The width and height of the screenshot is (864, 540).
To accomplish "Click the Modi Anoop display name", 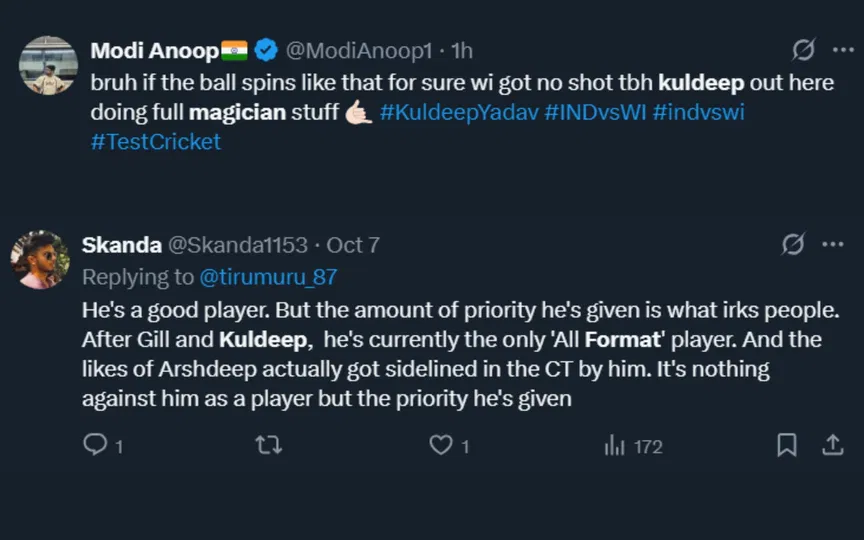I will (154, 50).
